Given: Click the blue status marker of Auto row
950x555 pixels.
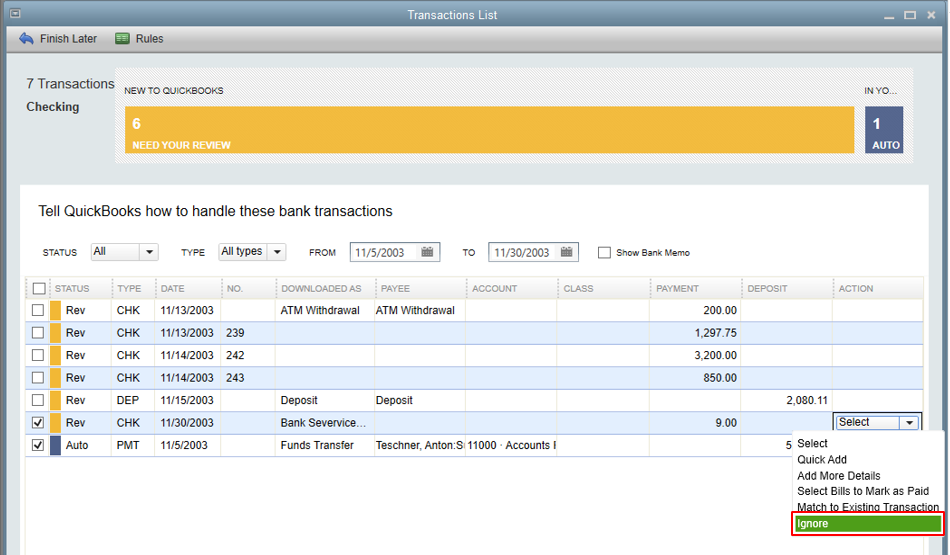Looking at the screenshot, I should point(55,445).
